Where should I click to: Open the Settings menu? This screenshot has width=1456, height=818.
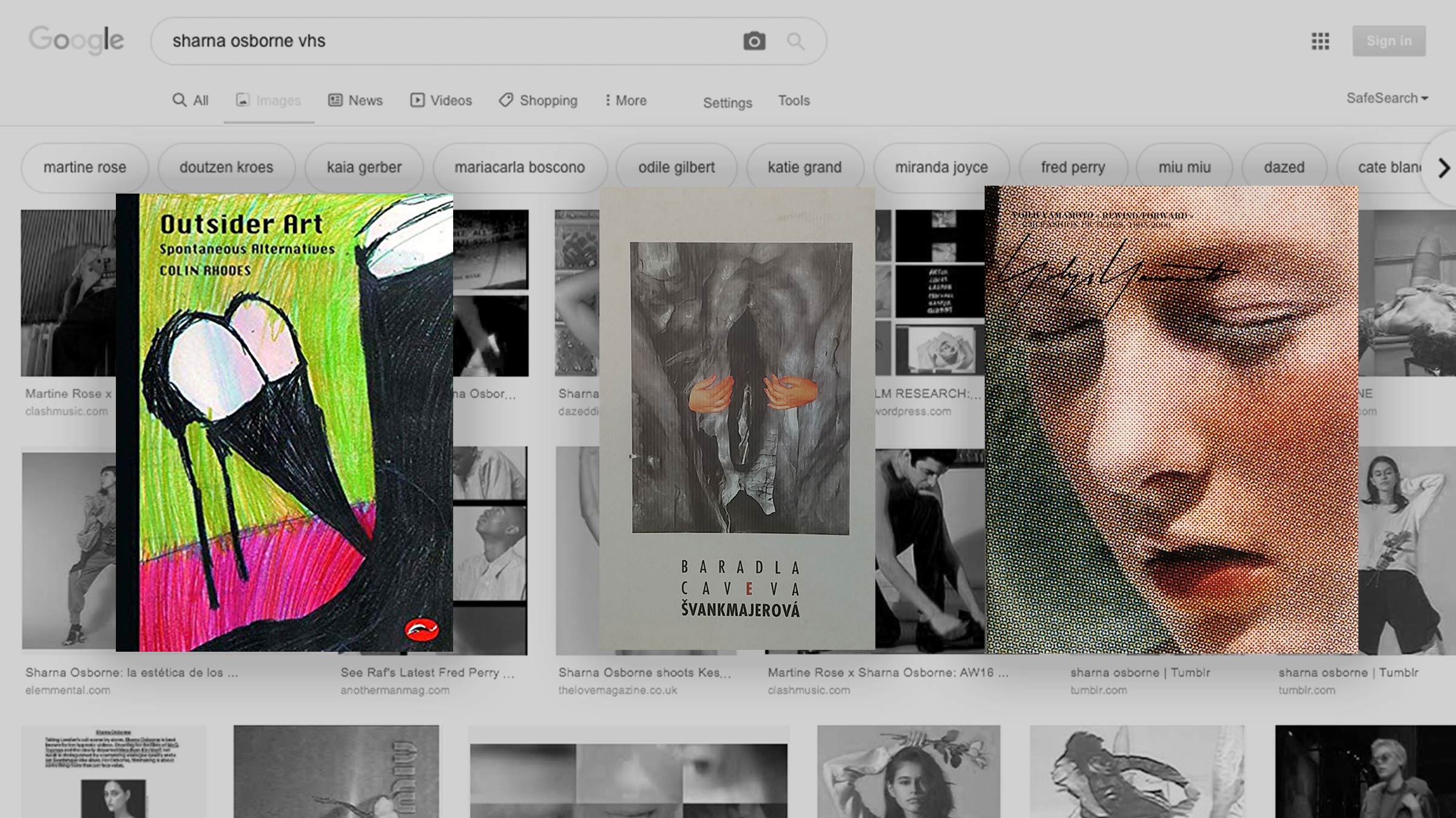click(x=727, y=103)
